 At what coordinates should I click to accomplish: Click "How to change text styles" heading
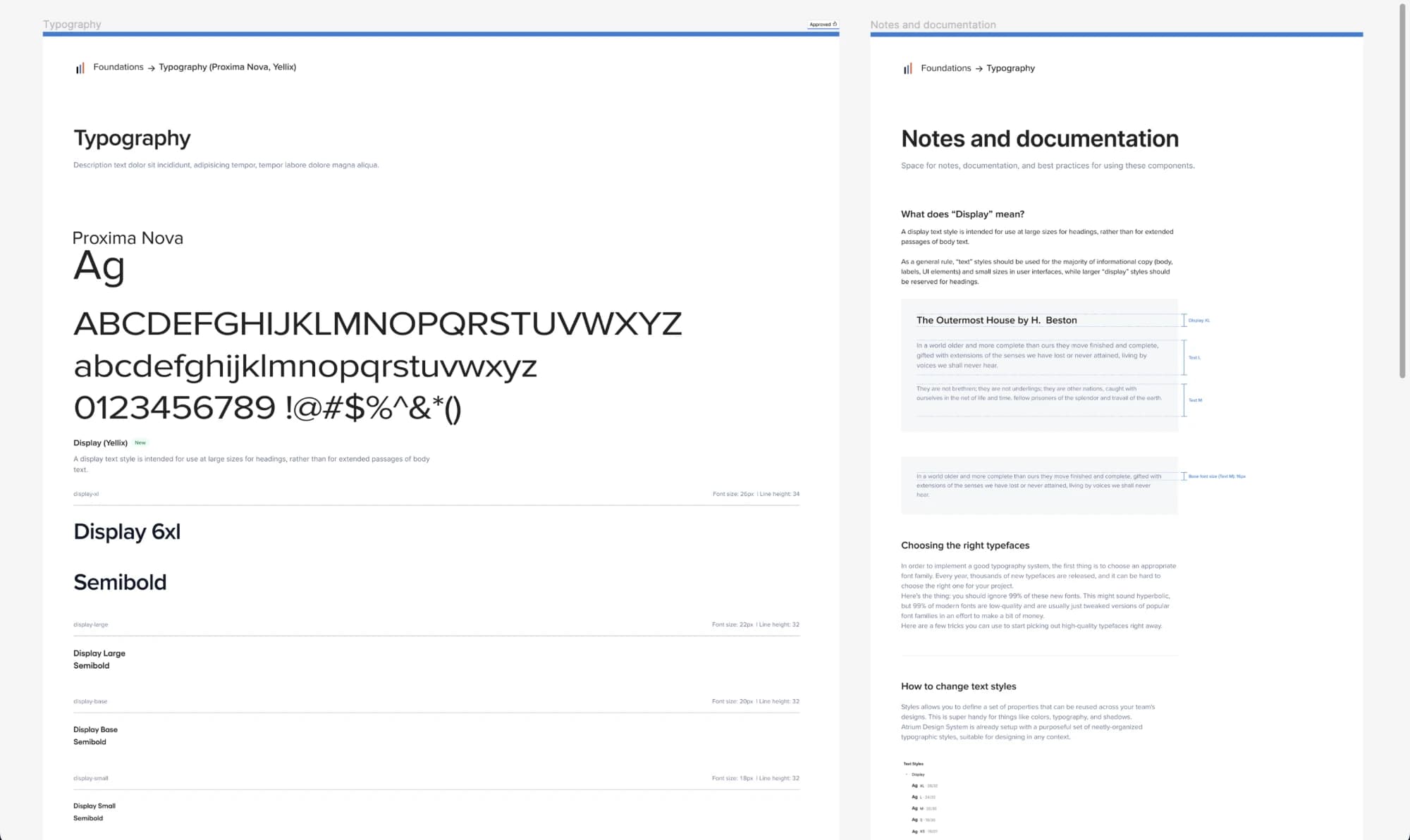[x=958, y=686]
